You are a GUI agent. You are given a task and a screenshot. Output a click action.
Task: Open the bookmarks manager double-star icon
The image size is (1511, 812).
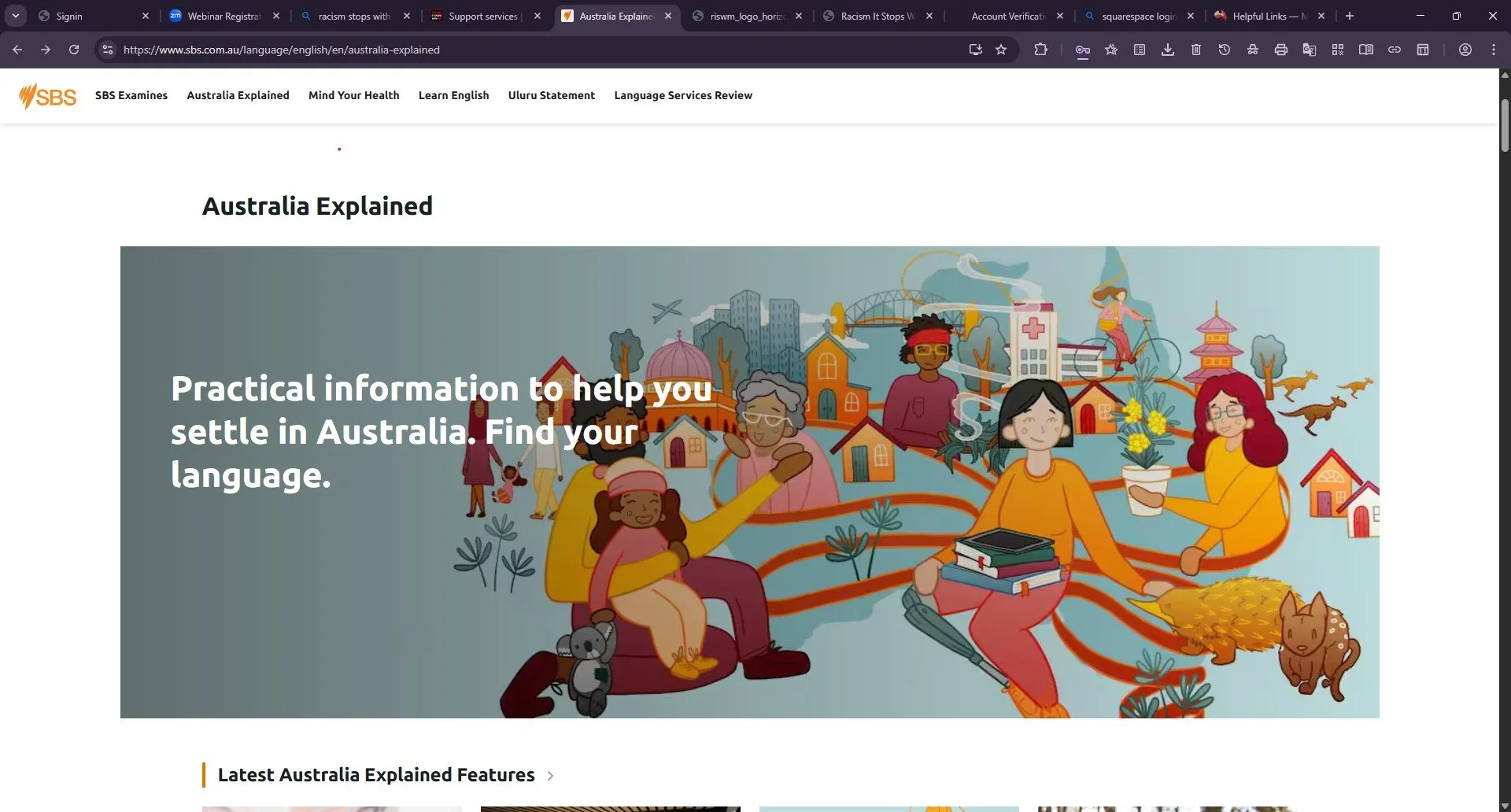1111,50
